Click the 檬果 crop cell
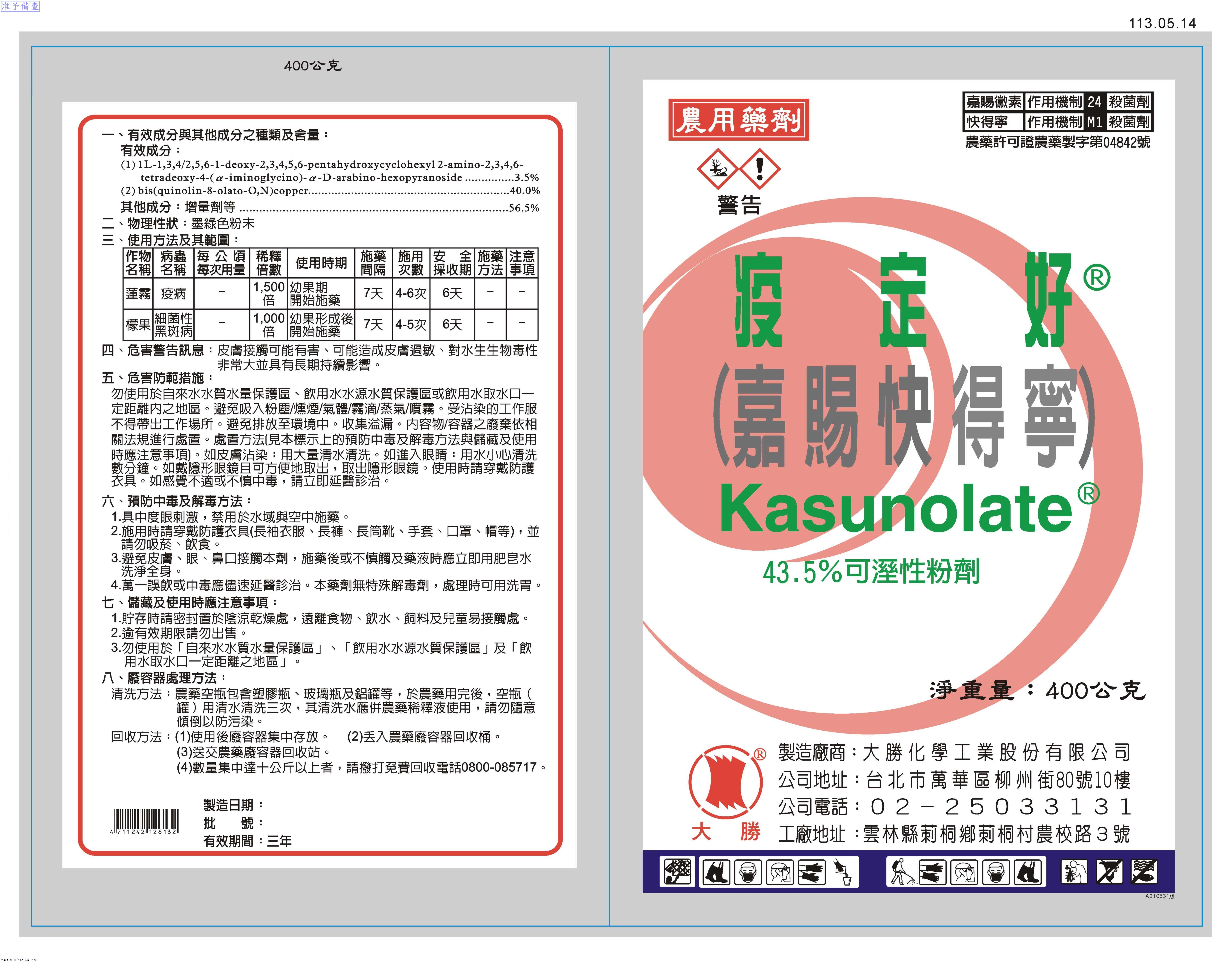Image resolution: width=1232 pixels, height=963 pixels. 138,324
